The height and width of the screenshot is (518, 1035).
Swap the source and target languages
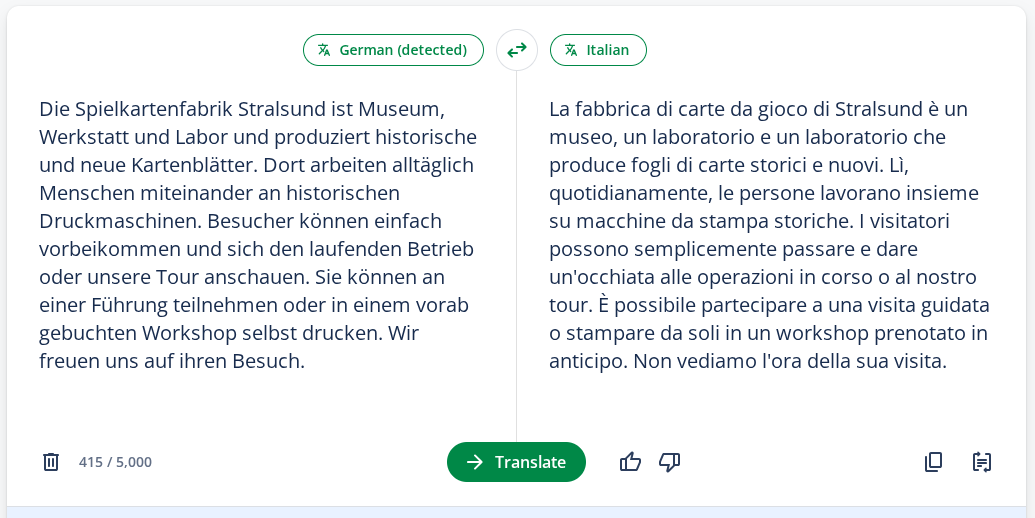pyautogui.click(x=517, y=50)
